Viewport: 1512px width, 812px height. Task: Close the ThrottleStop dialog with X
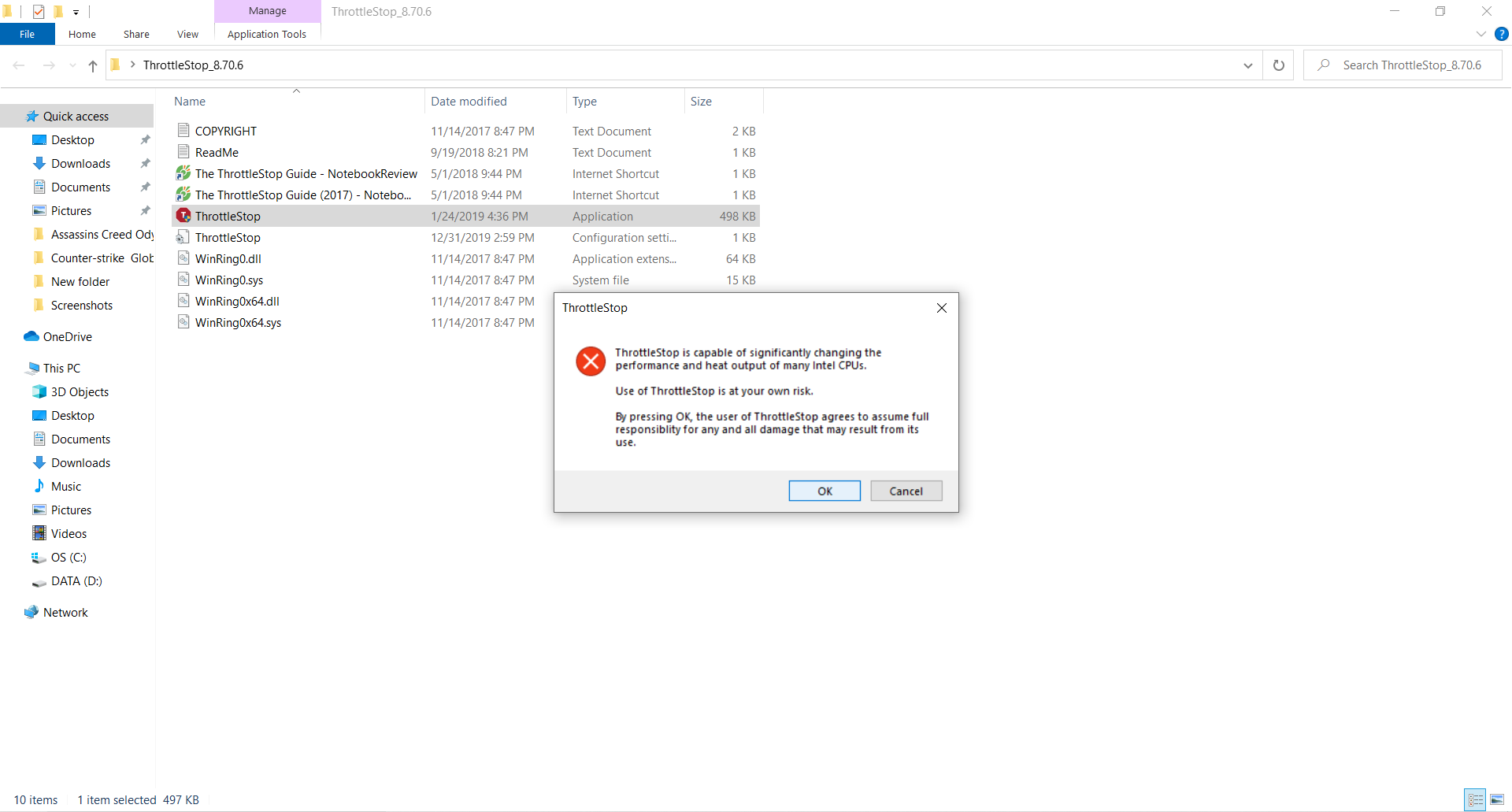click(941, 308)
